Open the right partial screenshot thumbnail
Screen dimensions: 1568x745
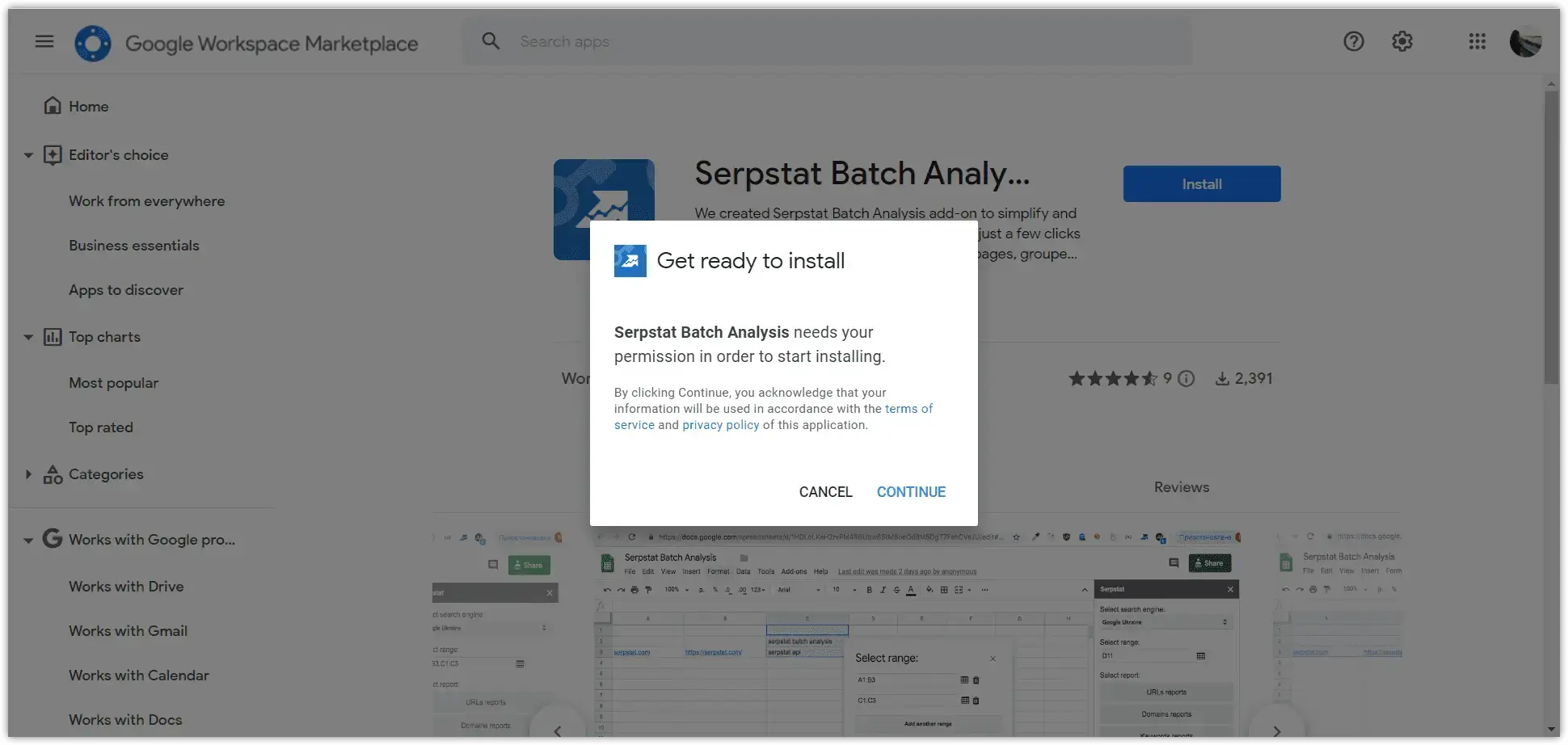1338,633
